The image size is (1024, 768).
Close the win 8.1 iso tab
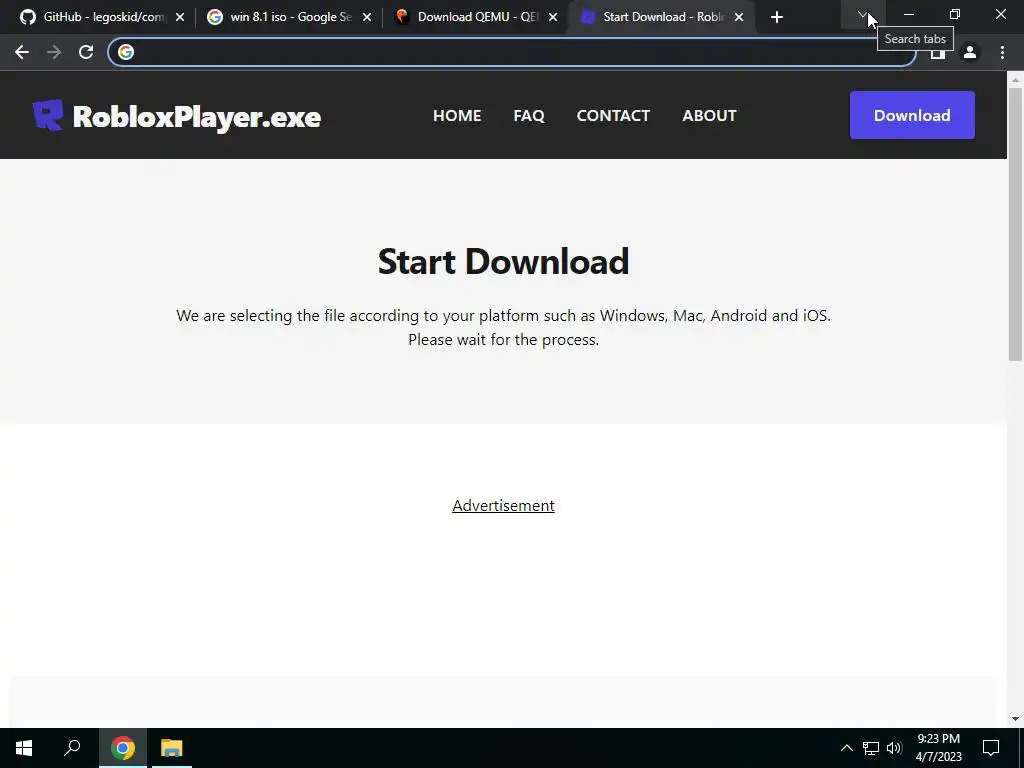point(367,17)
